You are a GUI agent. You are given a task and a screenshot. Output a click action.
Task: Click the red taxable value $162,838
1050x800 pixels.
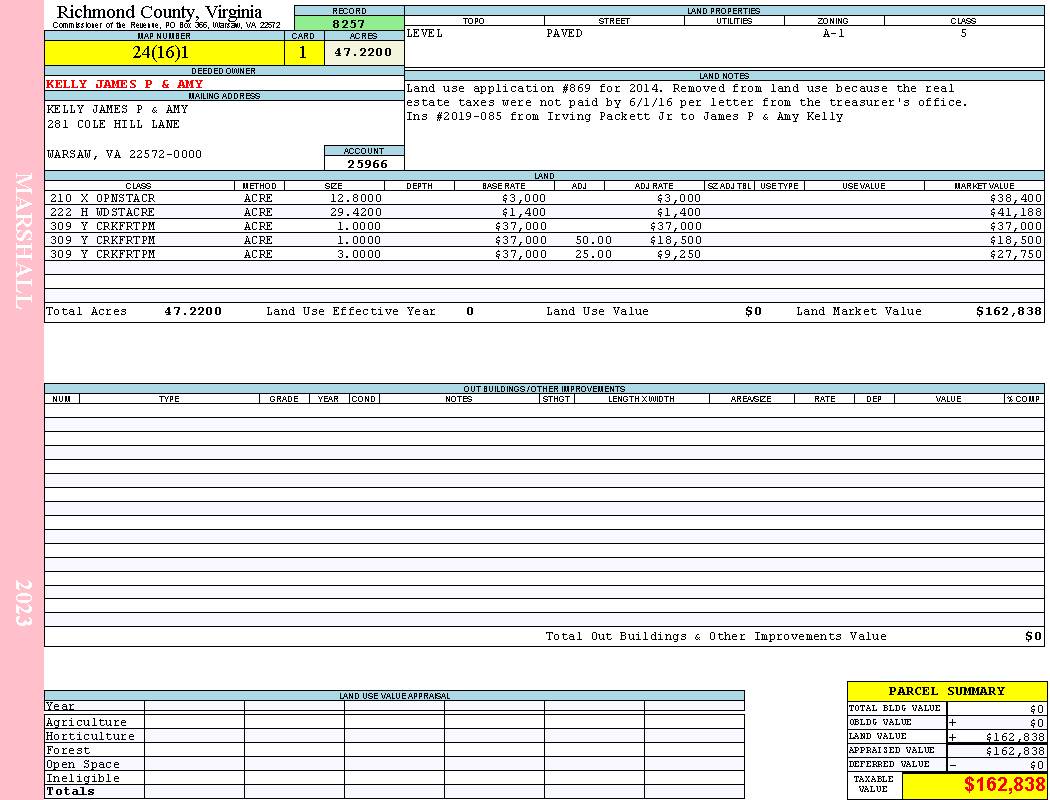click(1004, 785)
